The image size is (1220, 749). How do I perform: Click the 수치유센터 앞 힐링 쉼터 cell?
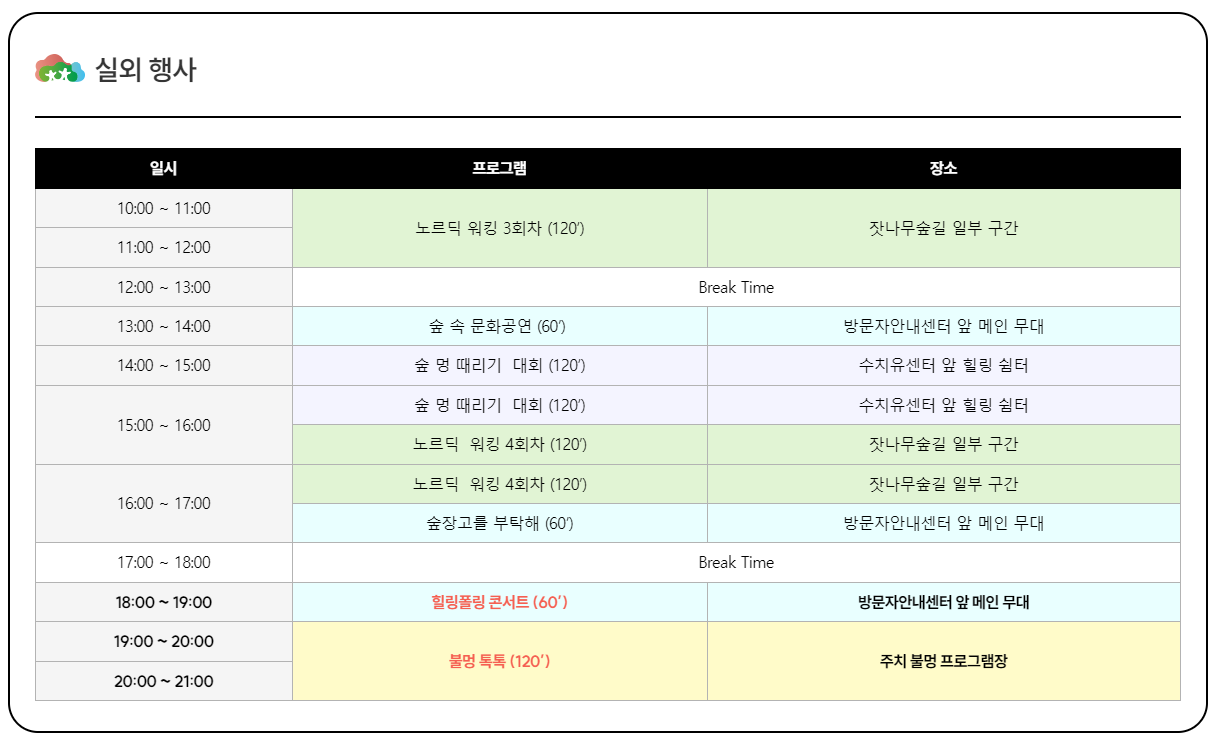click(943, 365)
